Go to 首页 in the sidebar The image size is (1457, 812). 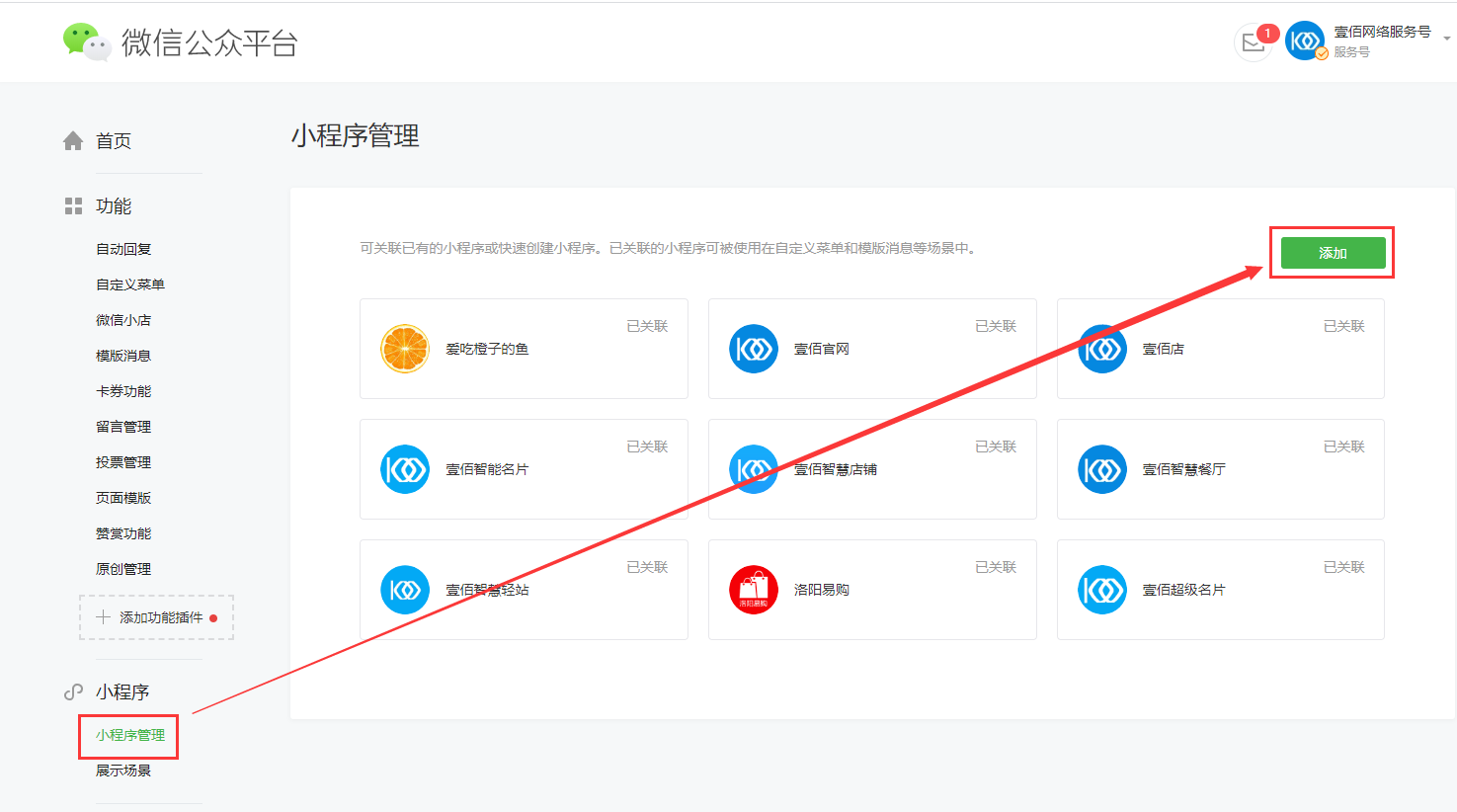[114, 141]
